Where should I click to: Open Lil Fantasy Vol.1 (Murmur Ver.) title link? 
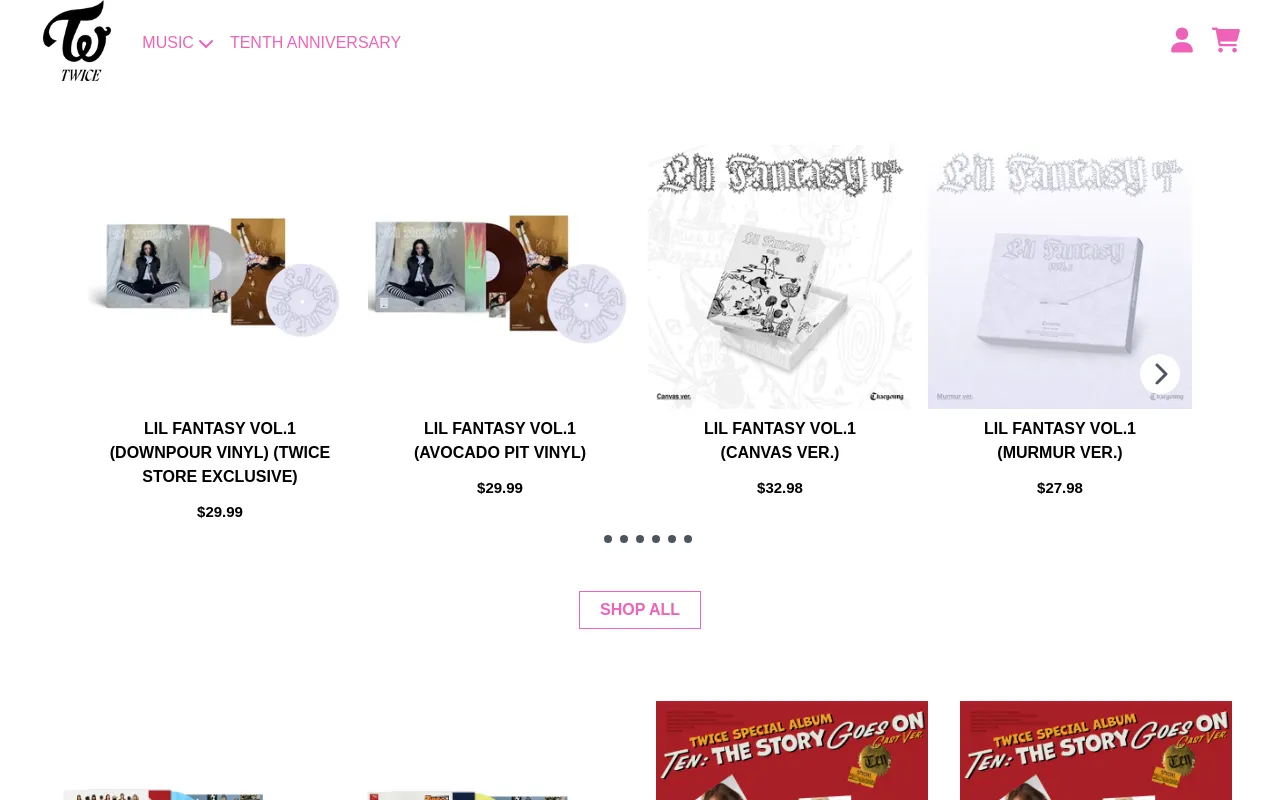point(1060,441)
